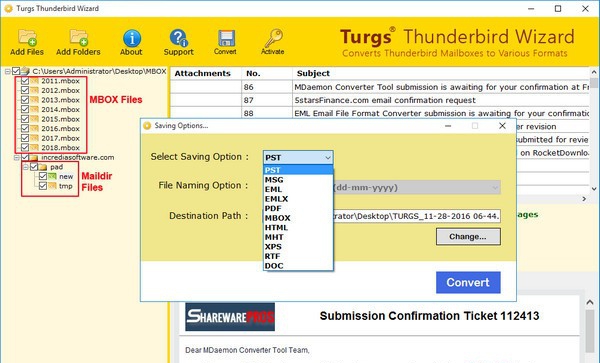Toggle the 2018.mbox checkbox
600x363 pixels.
(x=25, y=147)
